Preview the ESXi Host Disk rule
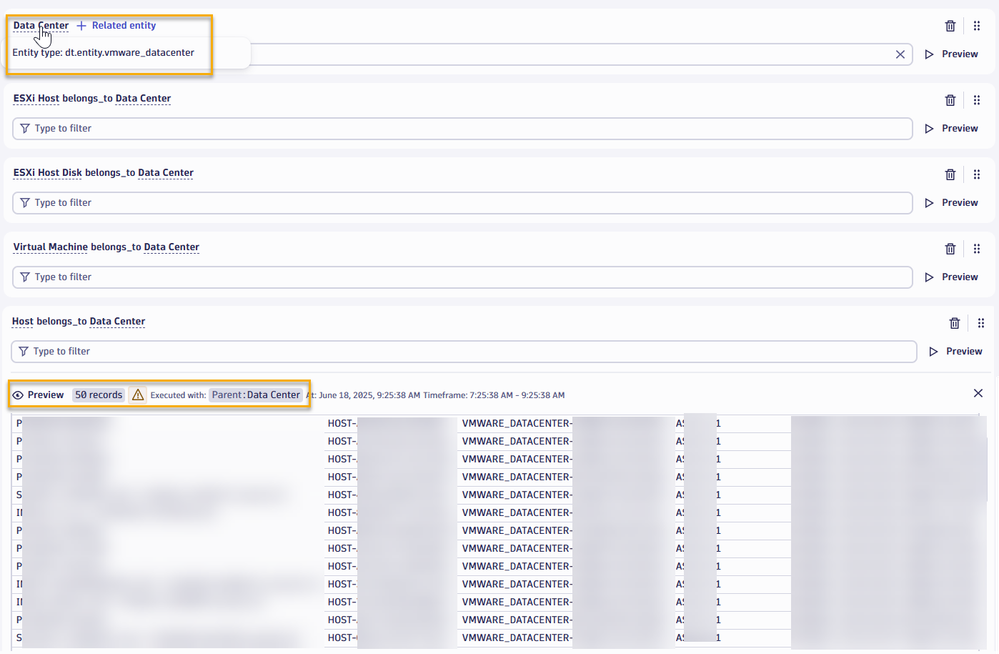The width and height of the screenshot is (999, 654). coord(951,203)
